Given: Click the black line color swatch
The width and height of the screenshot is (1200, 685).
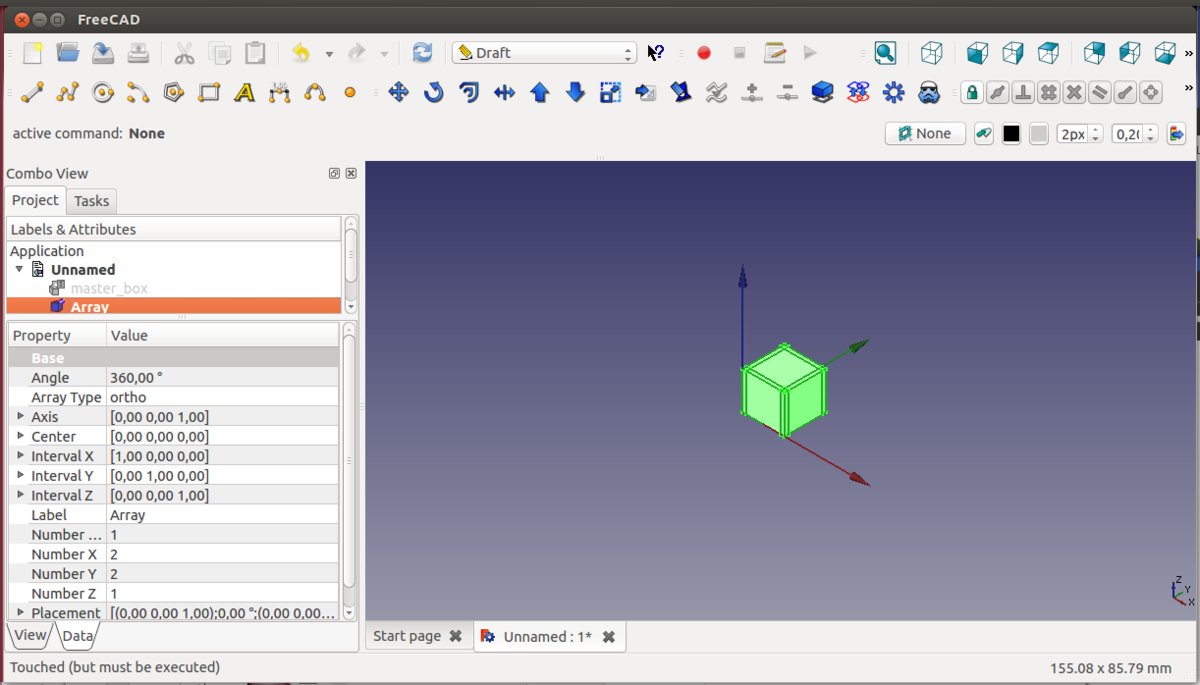Looking at the screenshot, I should point(1011,133).
